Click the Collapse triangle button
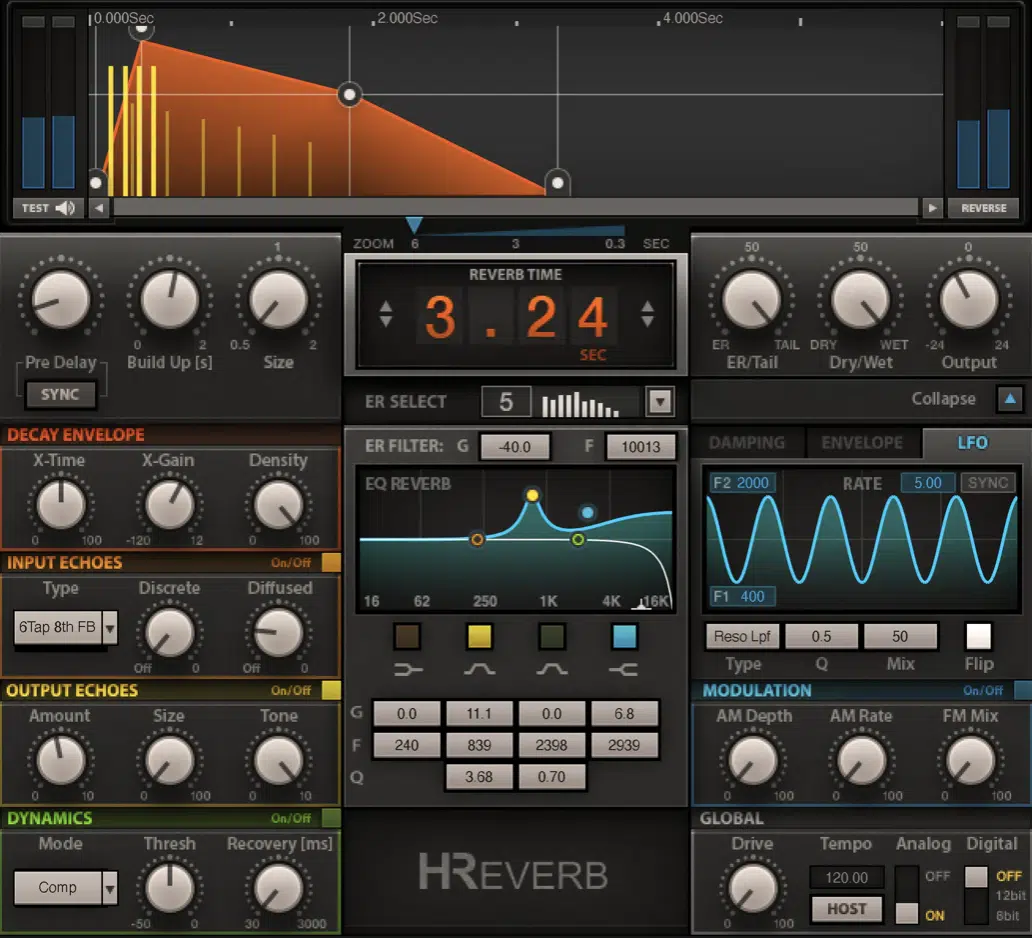1032x938 pixels. (x=1010, y=399)
